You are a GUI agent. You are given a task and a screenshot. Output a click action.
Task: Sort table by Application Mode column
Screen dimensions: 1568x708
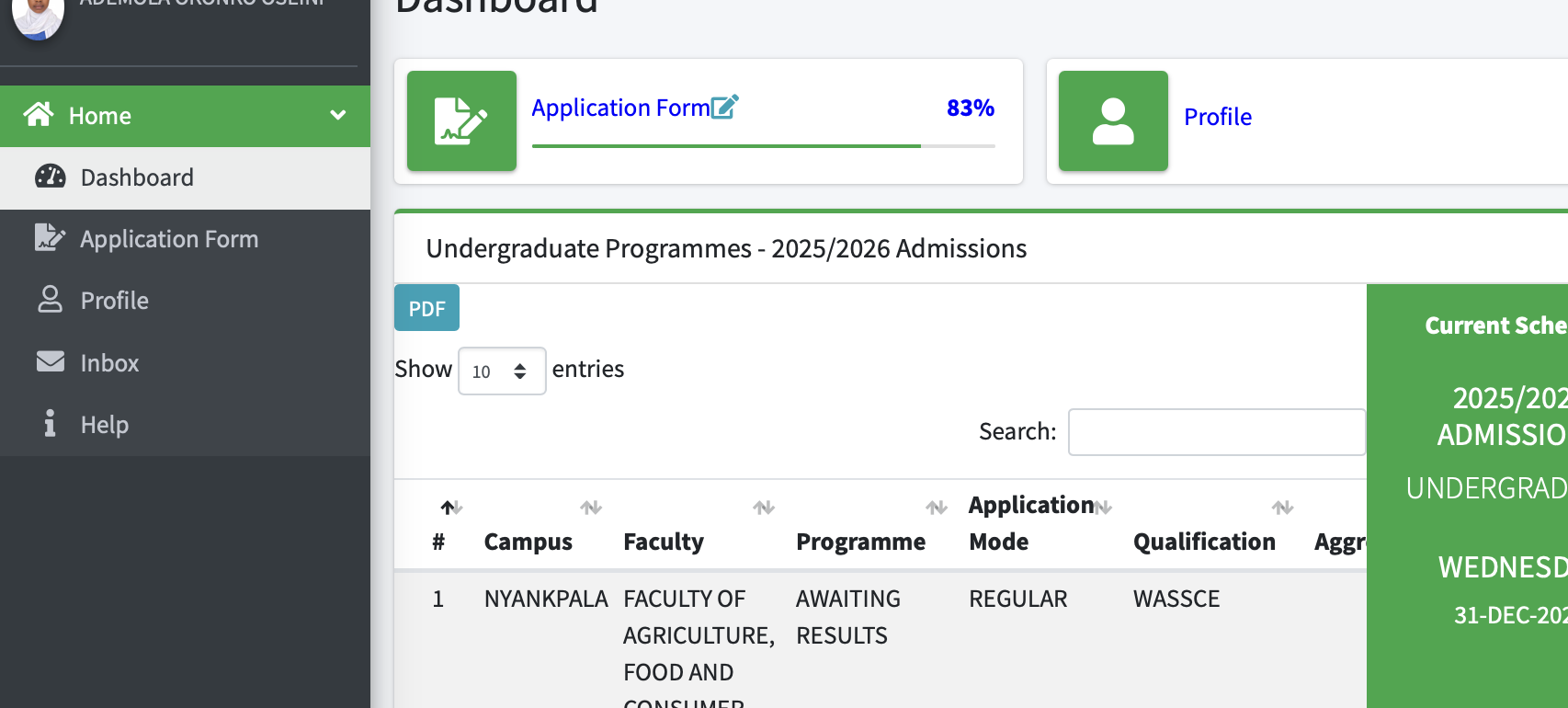1030,522
